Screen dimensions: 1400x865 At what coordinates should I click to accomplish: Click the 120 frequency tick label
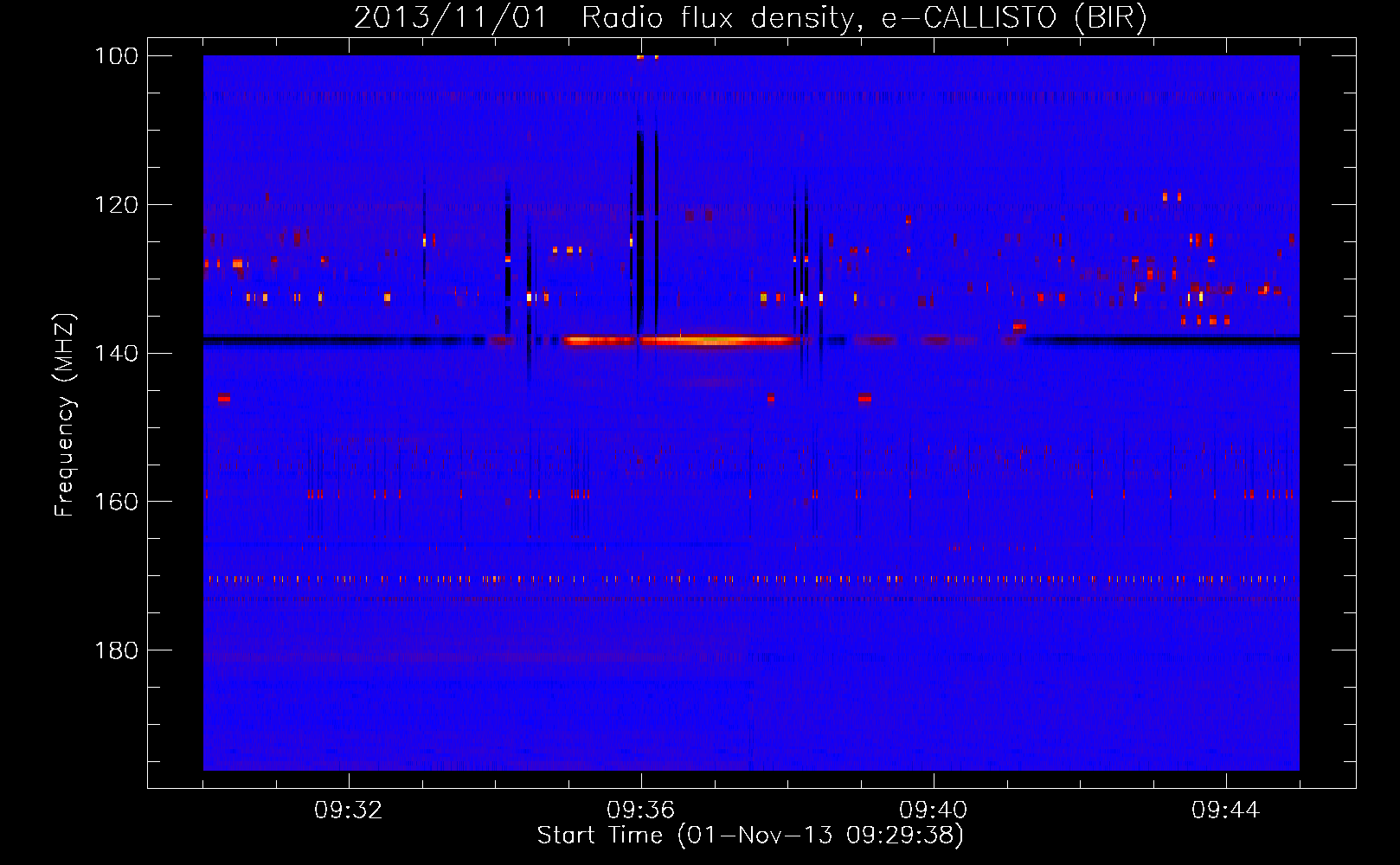(118, 205)
